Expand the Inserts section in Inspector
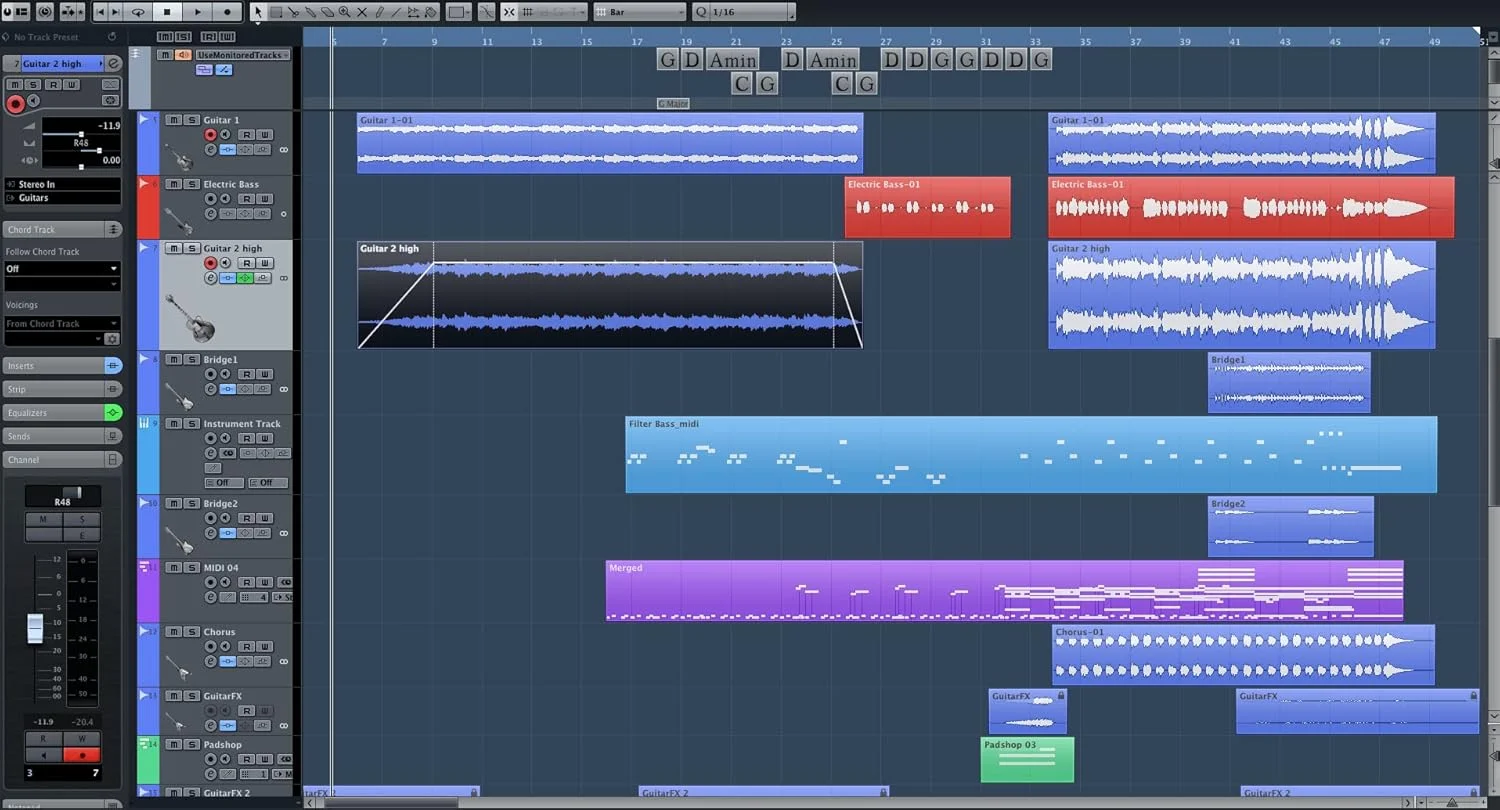1500x810 pixels. [55, 366]
